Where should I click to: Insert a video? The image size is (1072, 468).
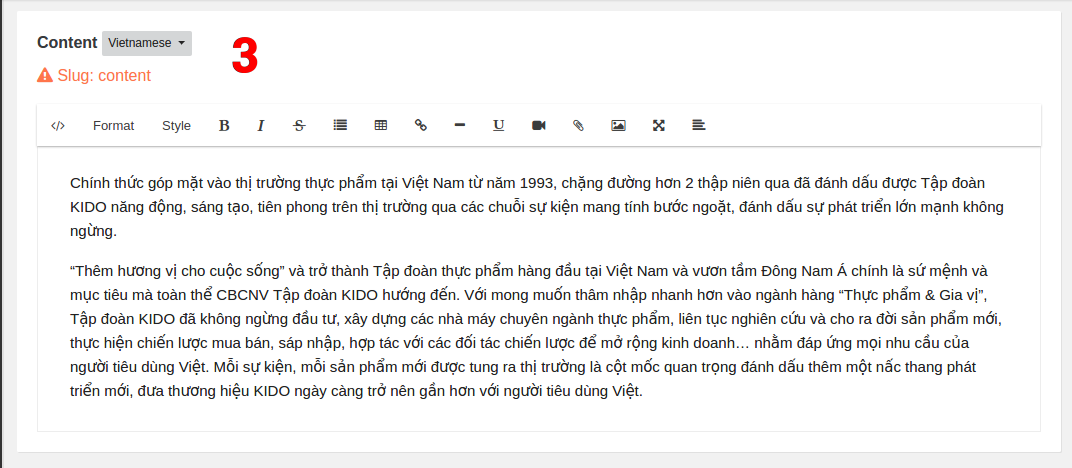[539, 126]
